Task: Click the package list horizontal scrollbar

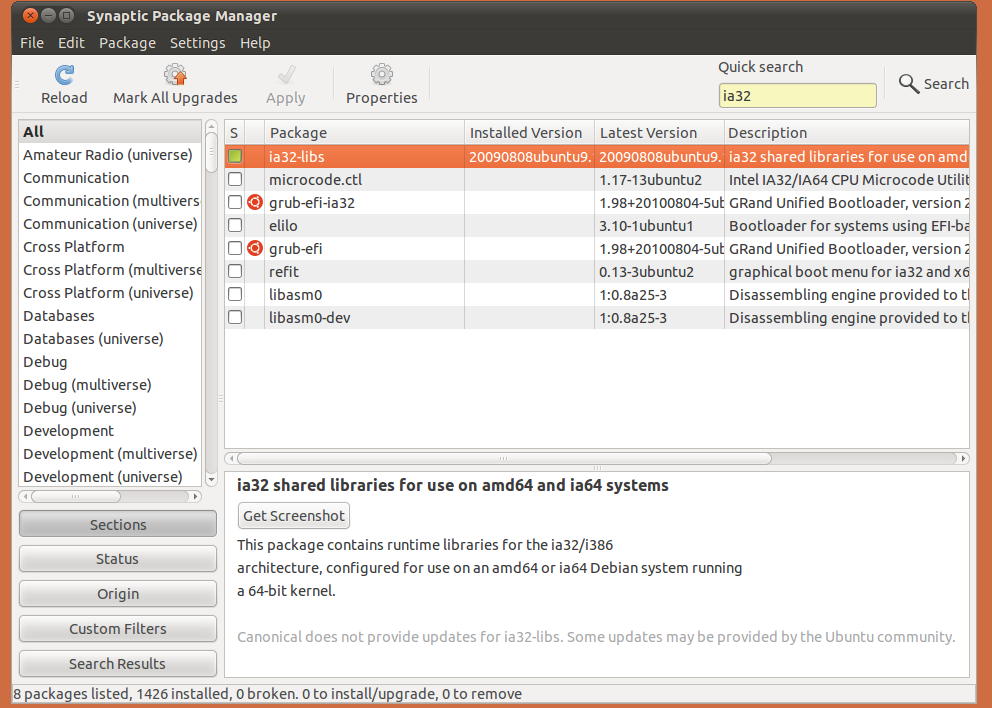Action: coord(504,458)
